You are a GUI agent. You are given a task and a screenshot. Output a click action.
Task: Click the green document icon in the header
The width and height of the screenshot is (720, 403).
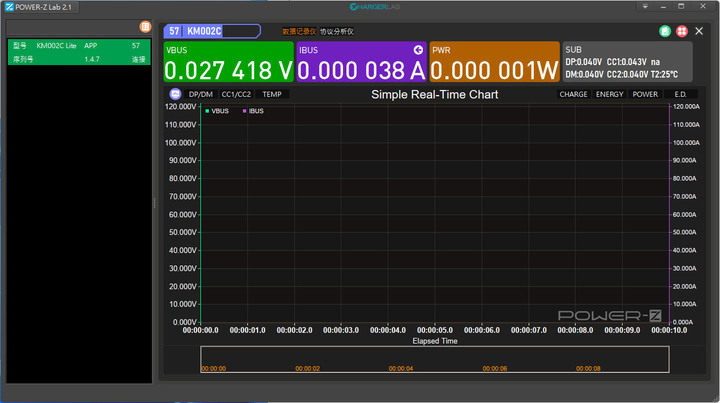pos(664,31)
